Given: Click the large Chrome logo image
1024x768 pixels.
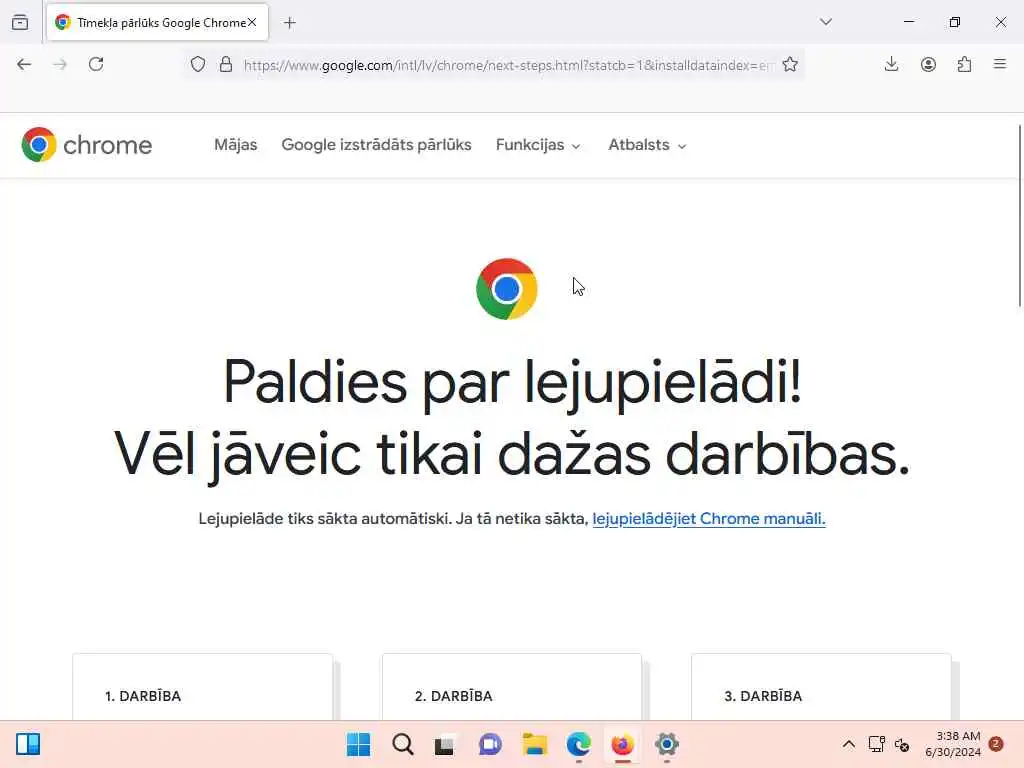Looking at the screenshot, I should click(507, 289).
